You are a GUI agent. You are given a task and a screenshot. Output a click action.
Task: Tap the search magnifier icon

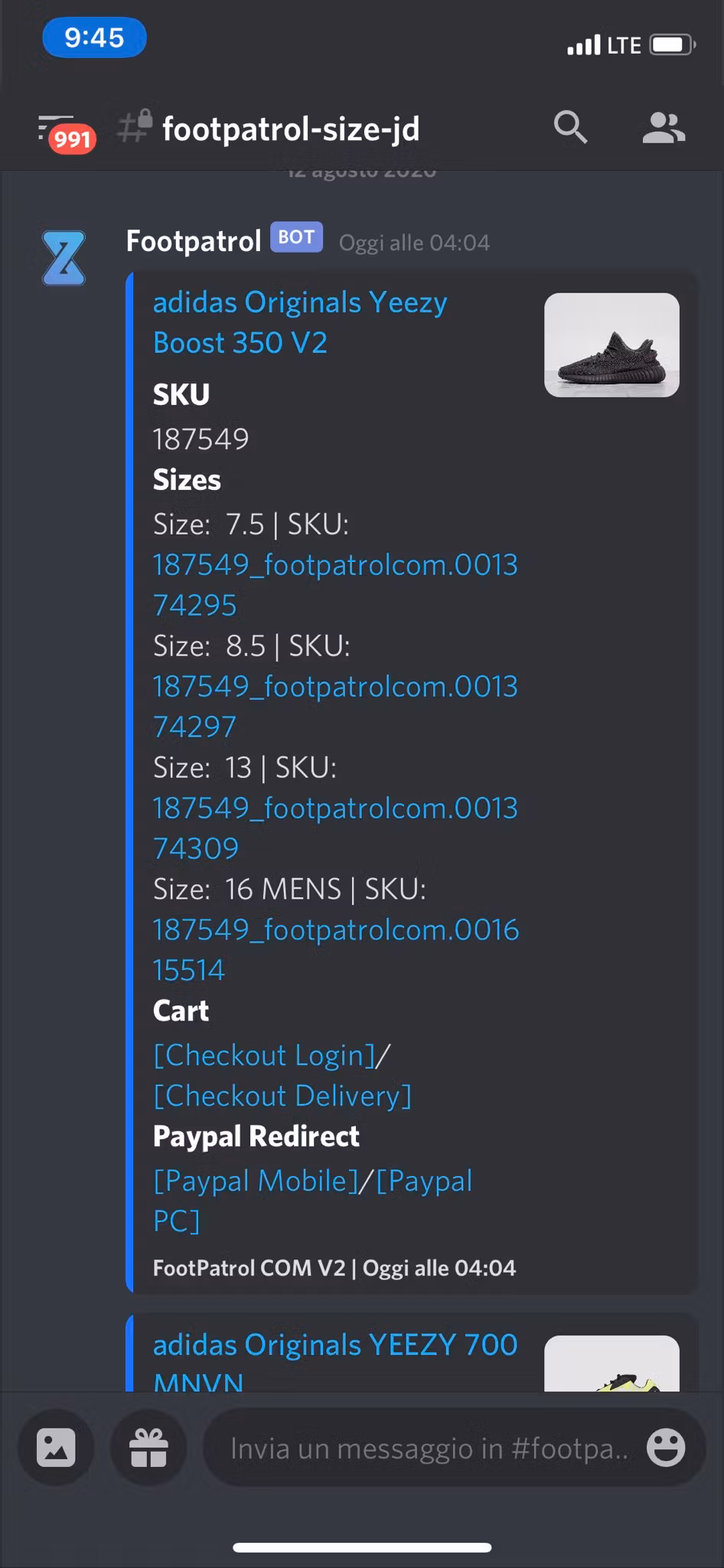570,127
